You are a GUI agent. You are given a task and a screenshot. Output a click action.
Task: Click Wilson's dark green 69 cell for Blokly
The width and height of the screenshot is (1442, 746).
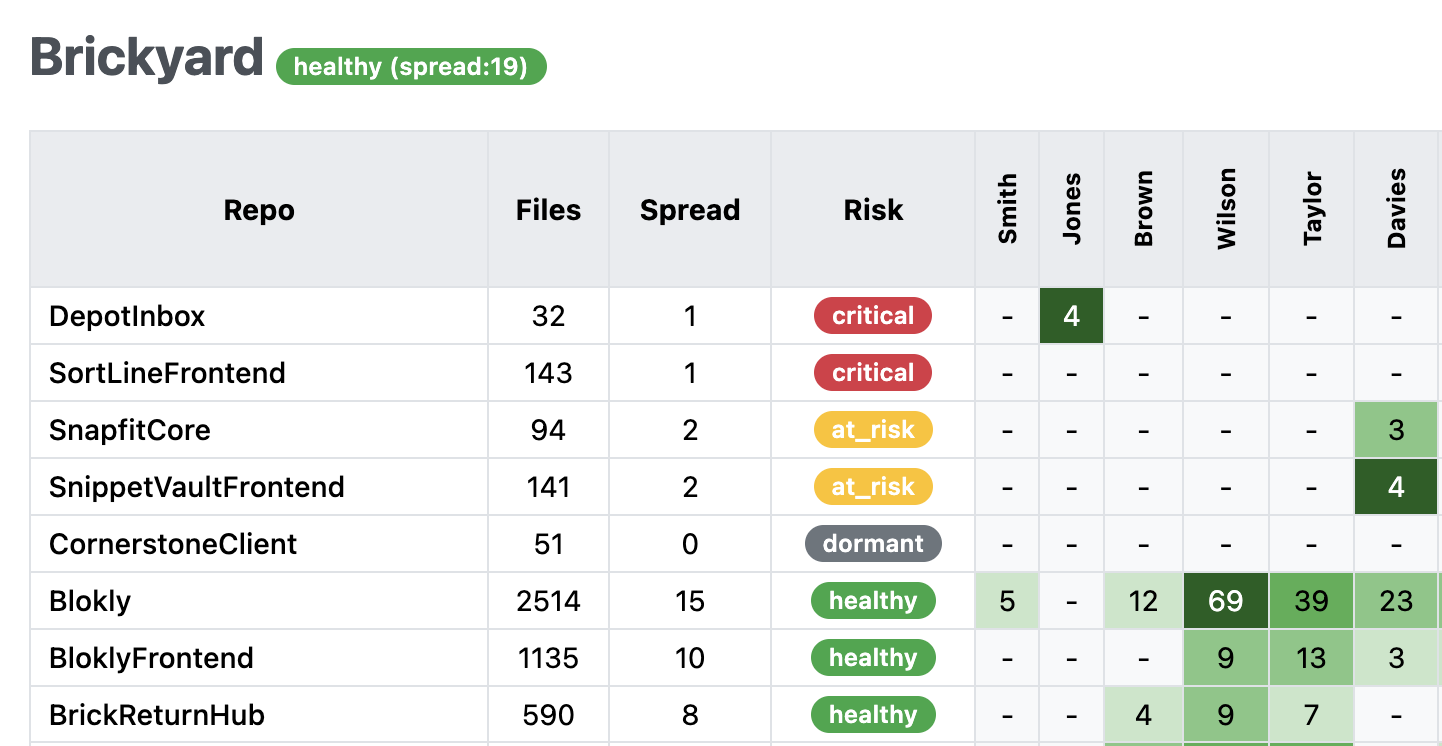point(1226,601)
